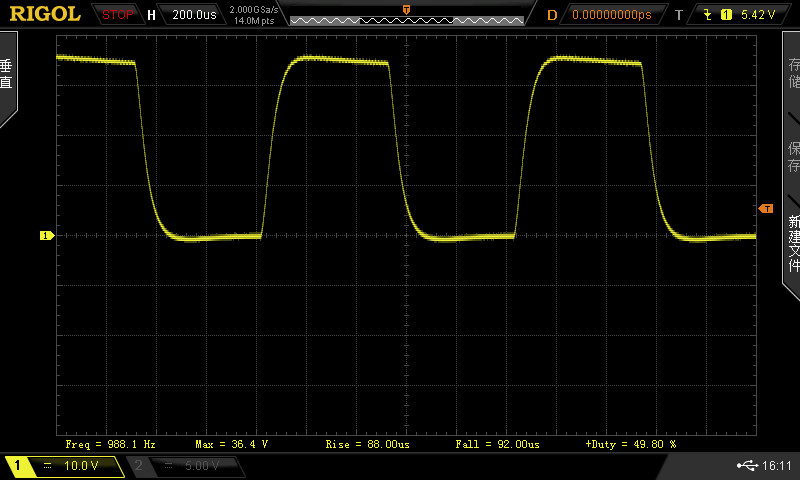Click the new file side tab on right
The width and height of the screenshot is (800, 480).
792,240
